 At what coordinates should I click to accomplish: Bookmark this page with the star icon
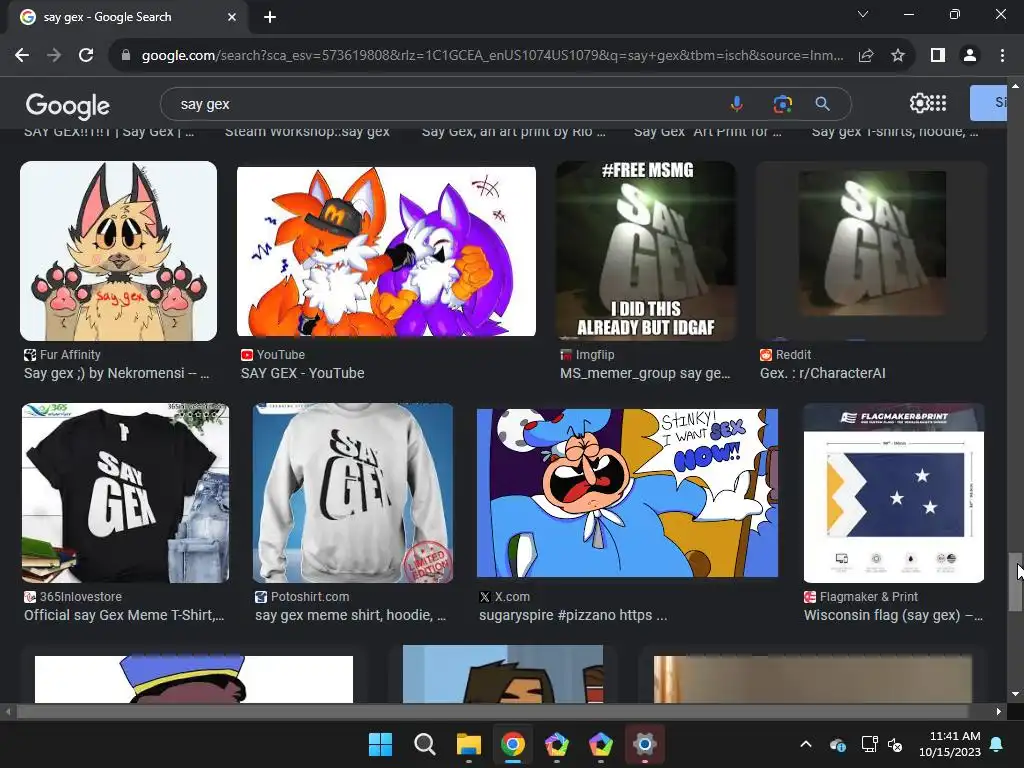pos(898,56)
